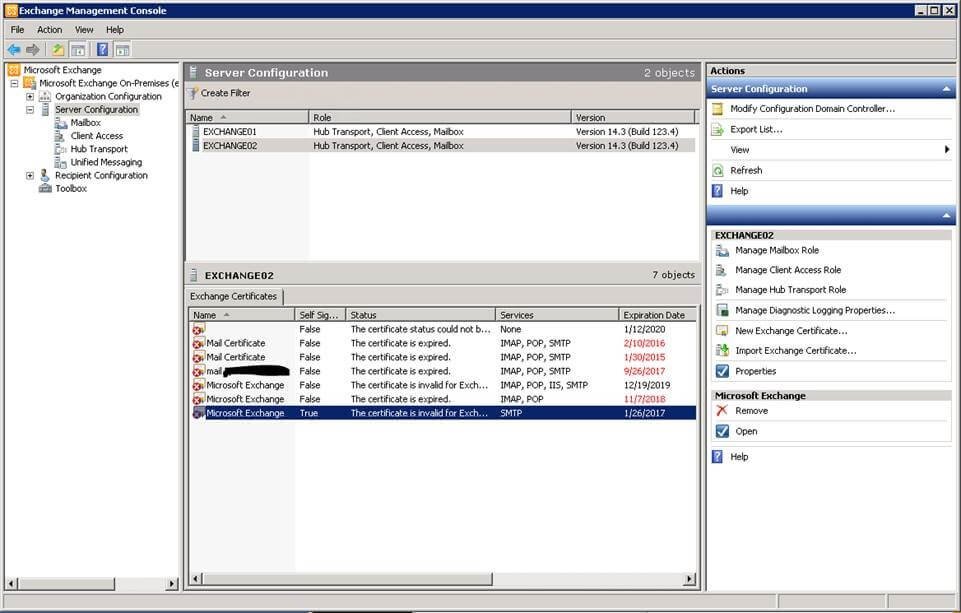Open the View menu
This screenshot has height=613, width=961.
[84, 29]
